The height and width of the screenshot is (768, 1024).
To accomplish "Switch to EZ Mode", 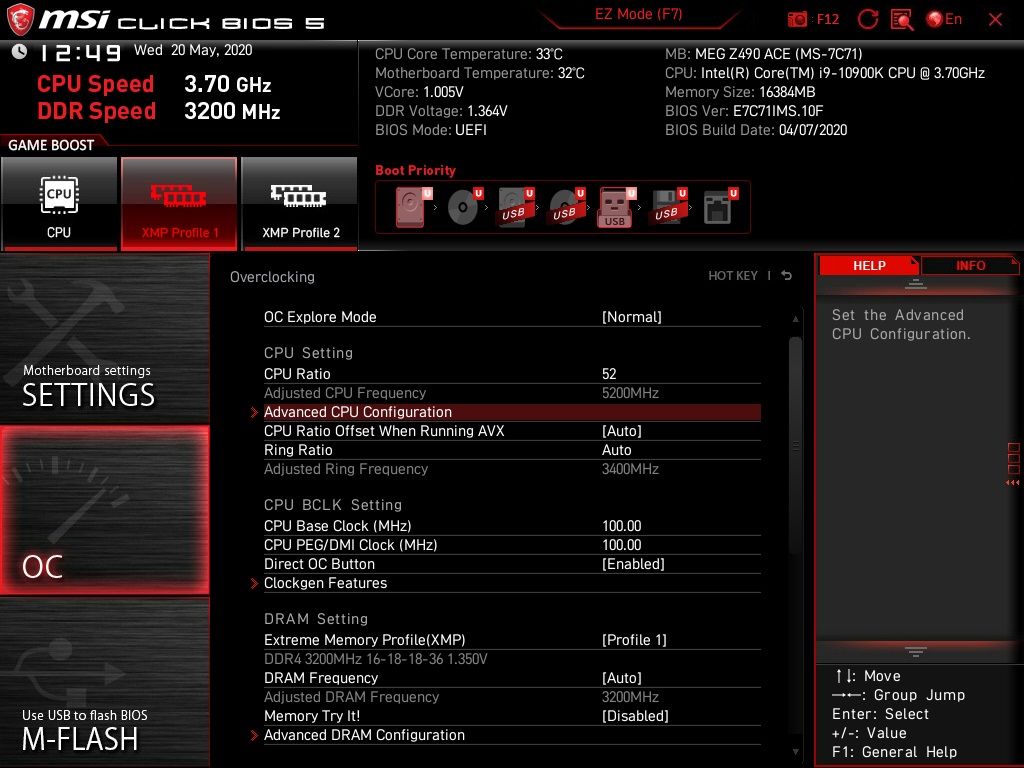I will tap(638, 15).
